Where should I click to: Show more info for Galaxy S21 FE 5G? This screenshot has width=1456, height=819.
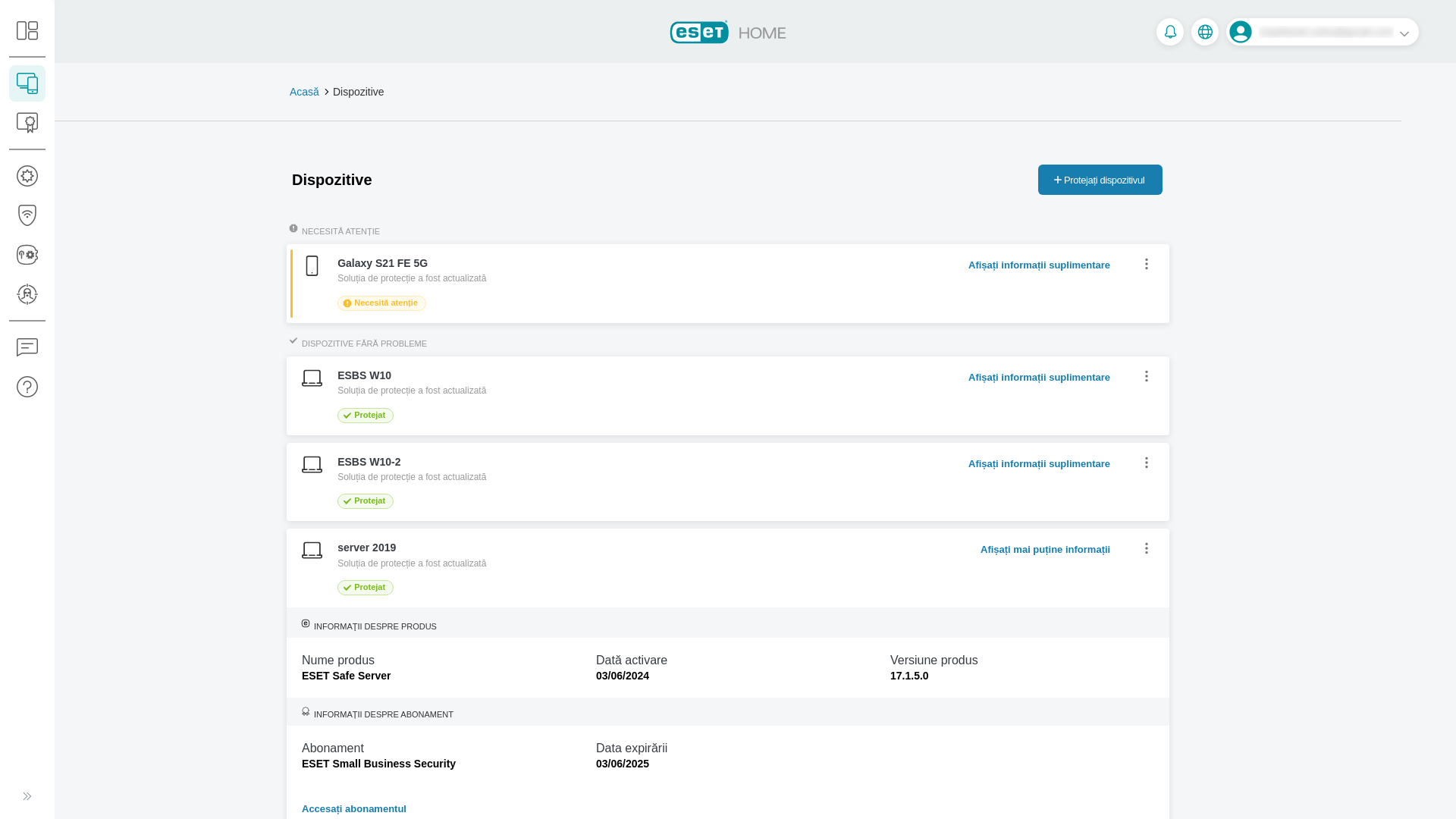coord(1039,265)
